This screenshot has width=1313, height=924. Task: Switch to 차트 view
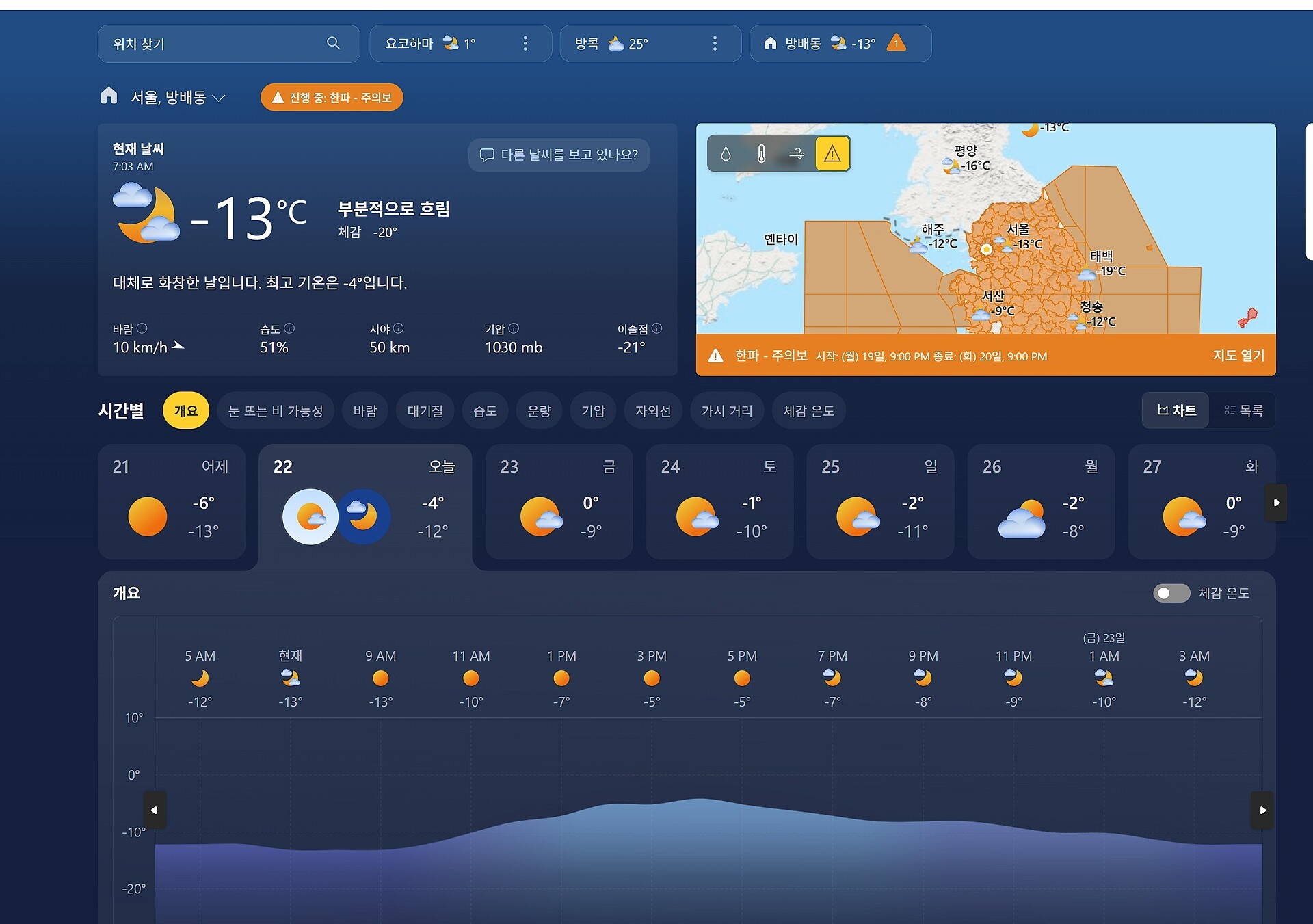(1176, 410)
